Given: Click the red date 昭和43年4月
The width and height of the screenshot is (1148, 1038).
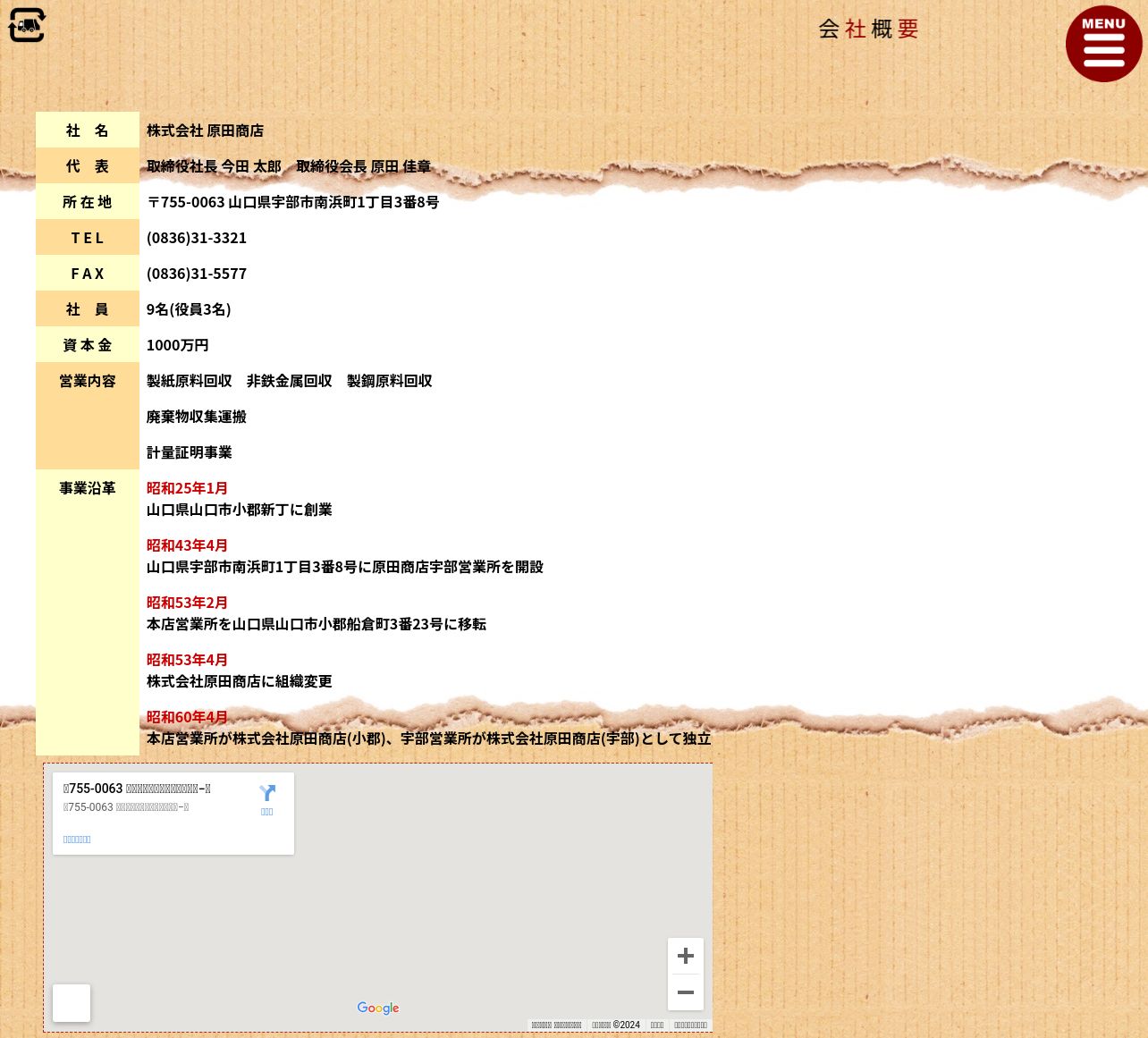Looking at the screenshot, I should (187, 545).
